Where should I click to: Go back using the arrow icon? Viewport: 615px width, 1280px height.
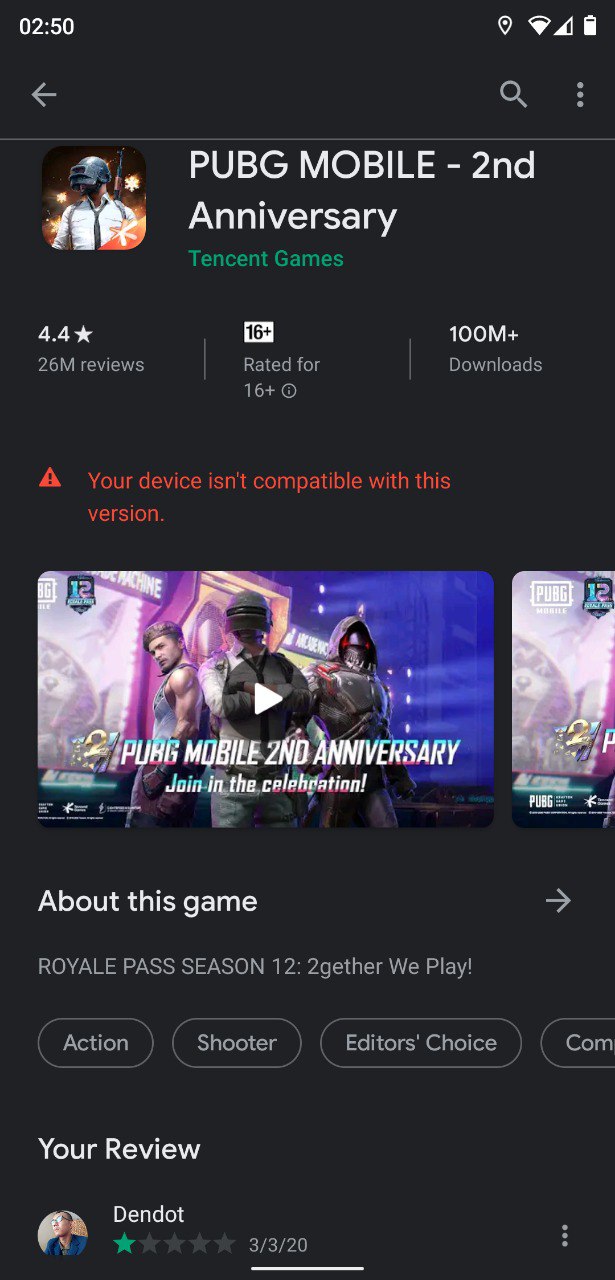[x=44, y=95]
